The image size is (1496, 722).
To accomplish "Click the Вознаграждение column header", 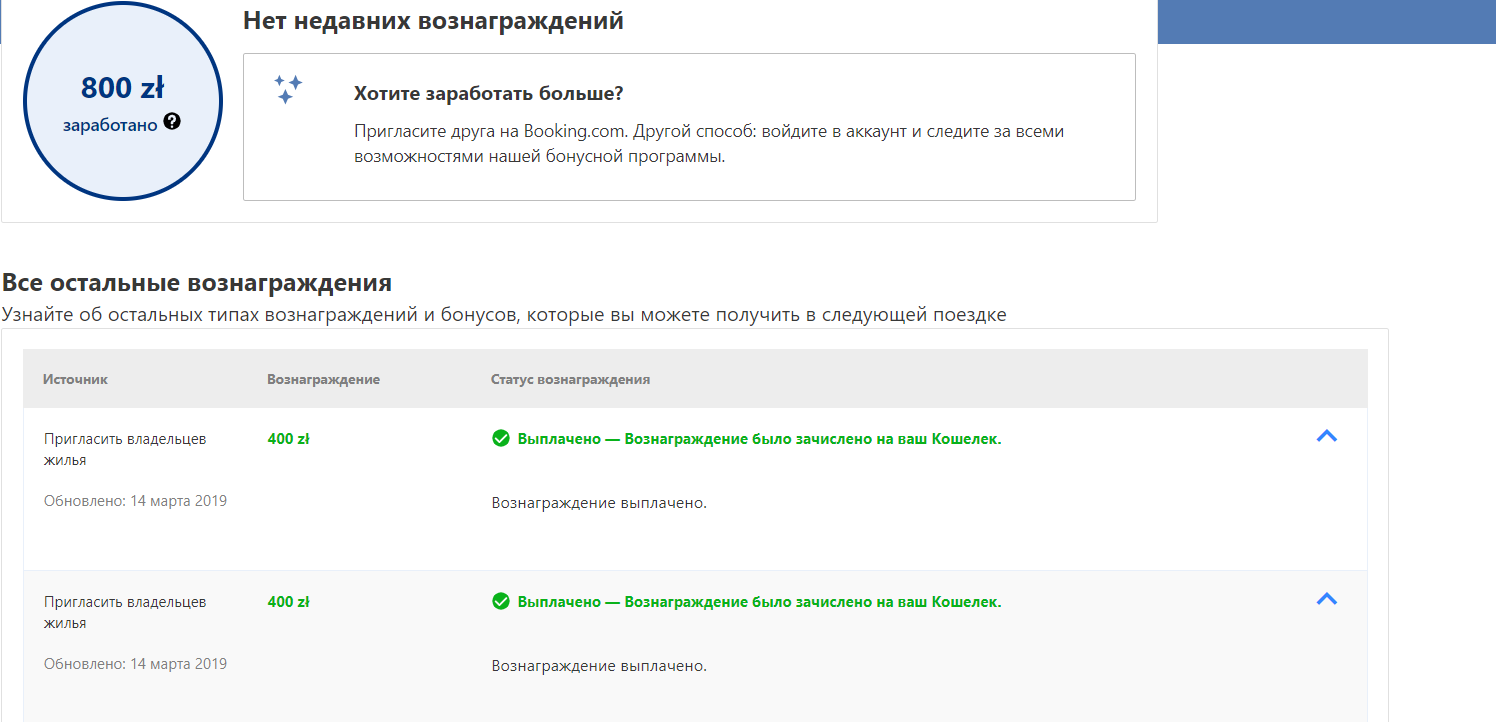I will [323, 379].
